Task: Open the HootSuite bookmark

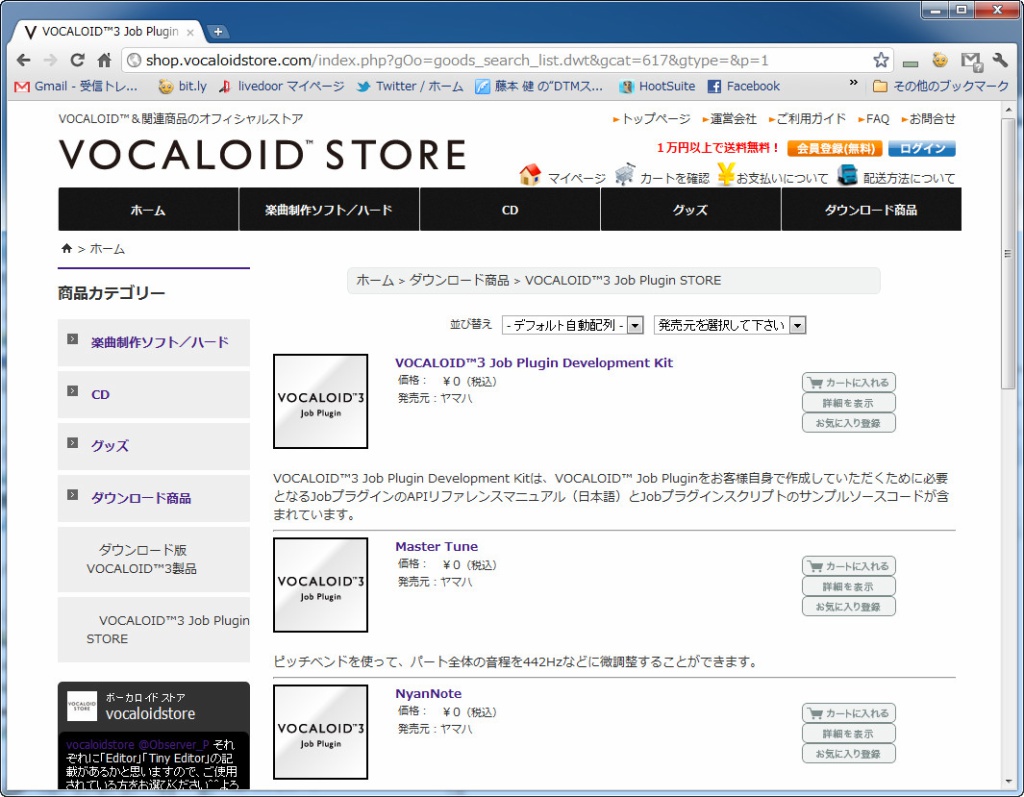Action: (657, 86)
